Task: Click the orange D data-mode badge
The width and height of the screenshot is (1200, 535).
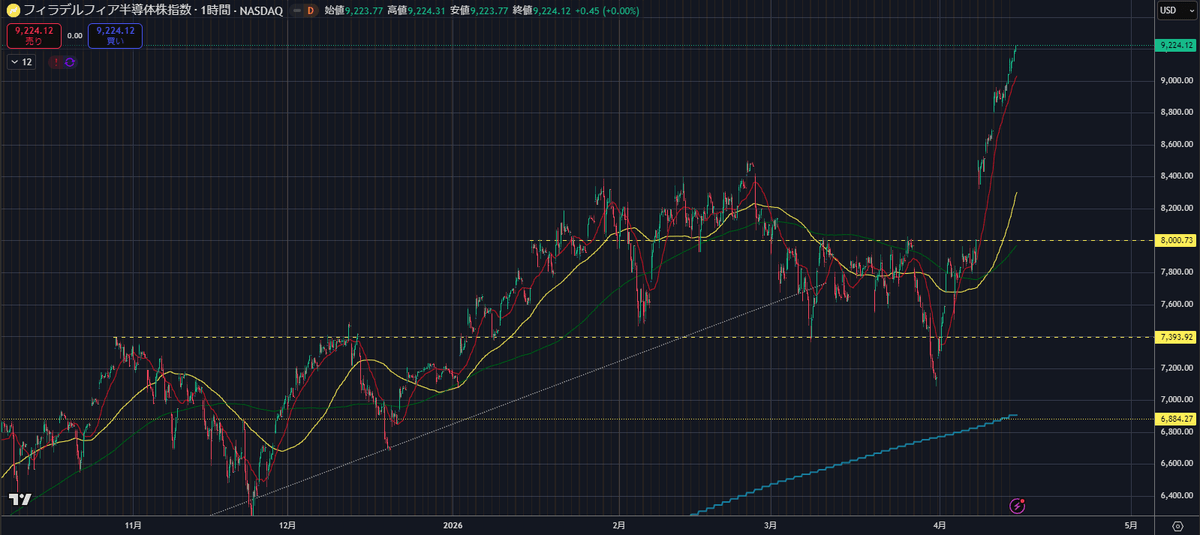Action: point(310,10)
